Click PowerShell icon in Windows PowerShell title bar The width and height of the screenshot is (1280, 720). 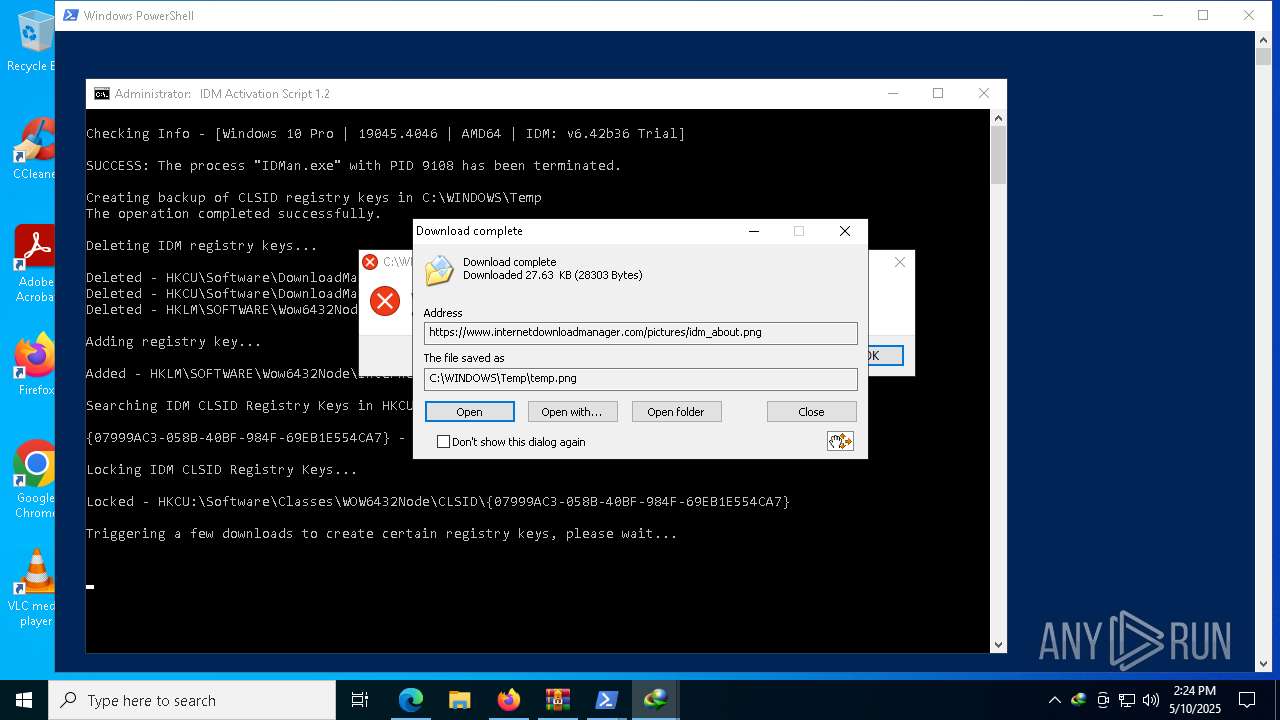[71, 16]
